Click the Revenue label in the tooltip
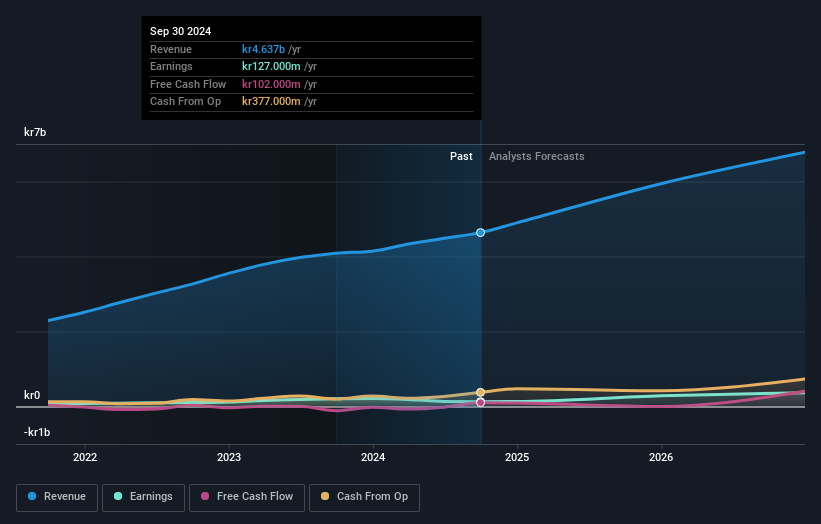The image size is (821, 524). (171, 49)
